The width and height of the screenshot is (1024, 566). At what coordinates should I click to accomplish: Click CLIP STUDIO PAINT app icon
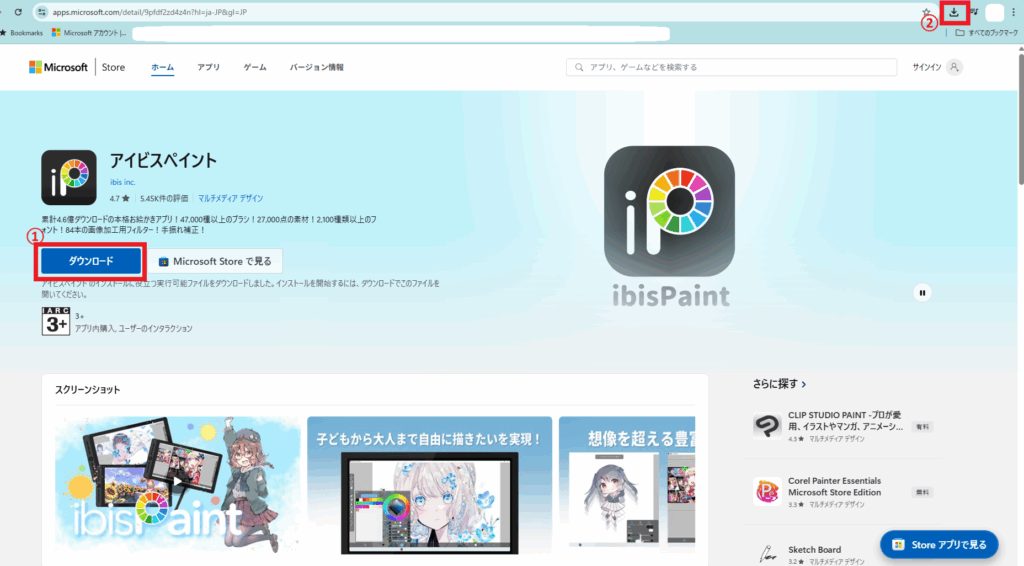(767, 426)
